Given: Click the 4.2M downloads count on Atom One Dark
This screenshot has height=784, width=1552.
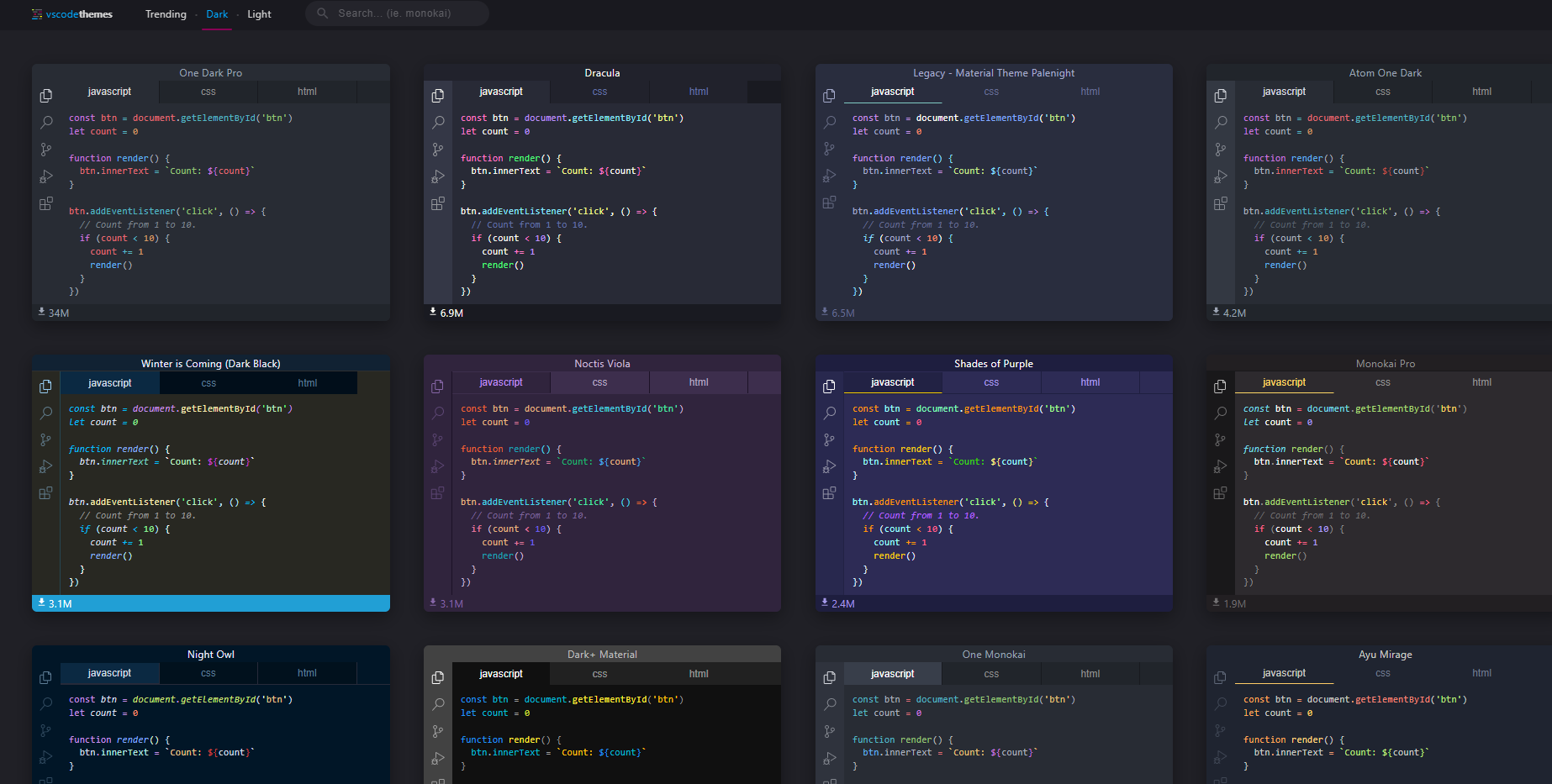Looking at the screenshot, I should [1229, 313].
